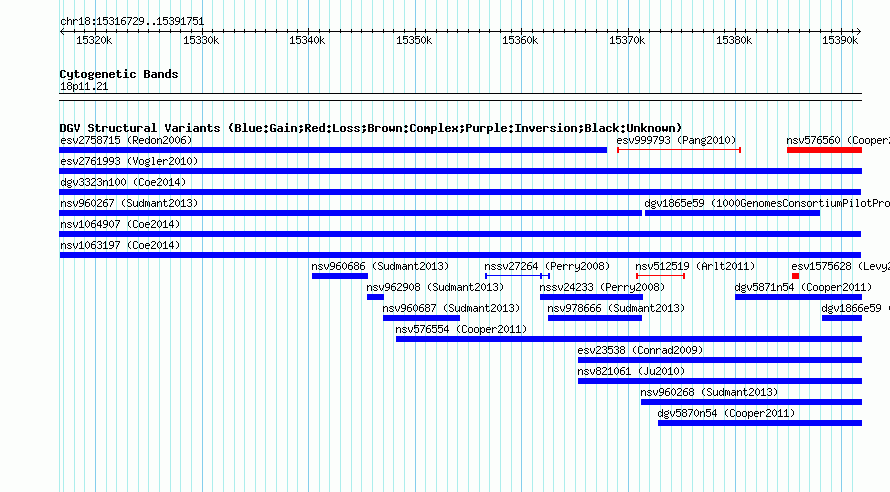Select nsv978666 (Sudmant2013) label
The height and width of the screenshot is (492, 890).
(616, 308)
